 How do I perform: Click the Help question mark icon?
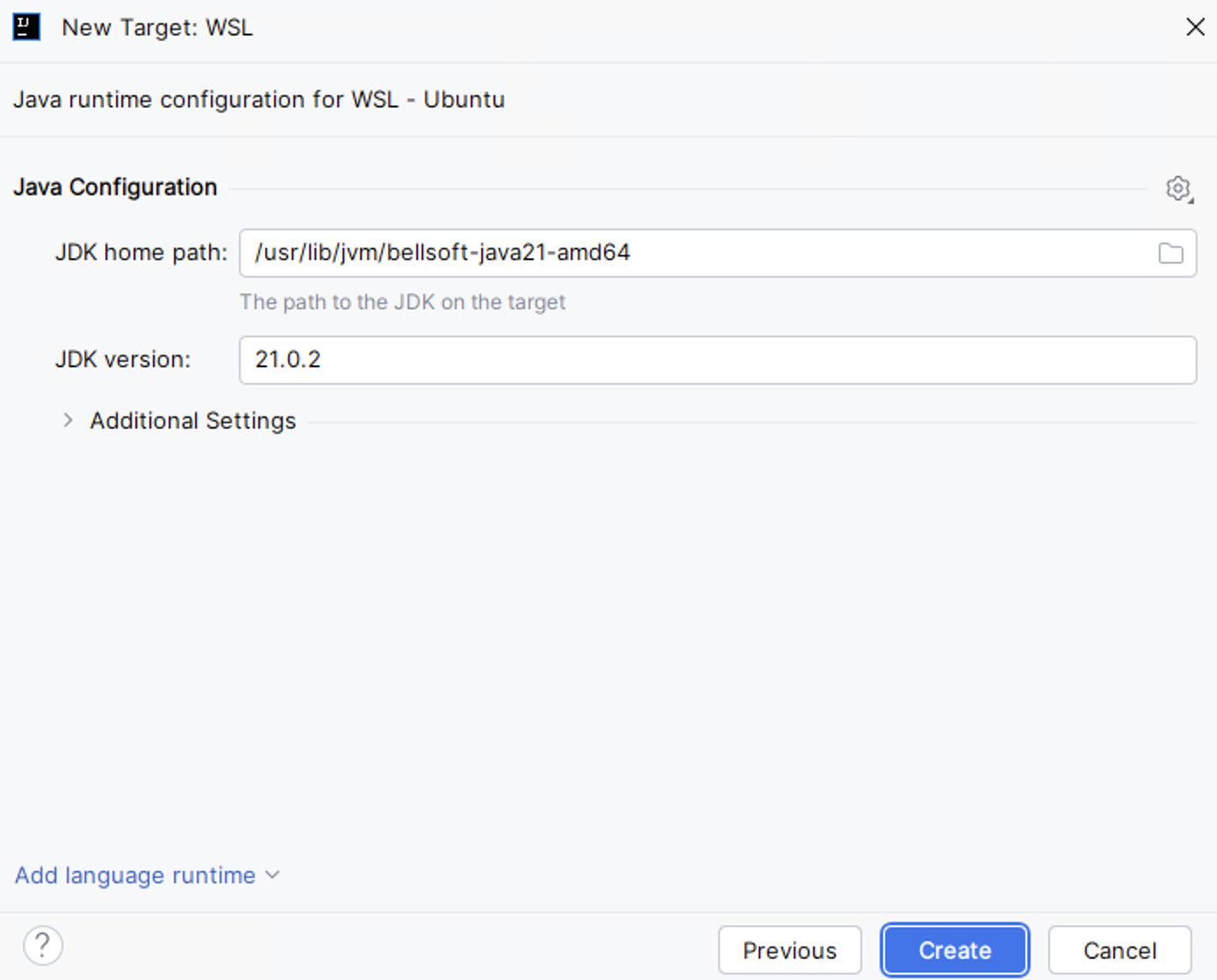click(42, 945)
